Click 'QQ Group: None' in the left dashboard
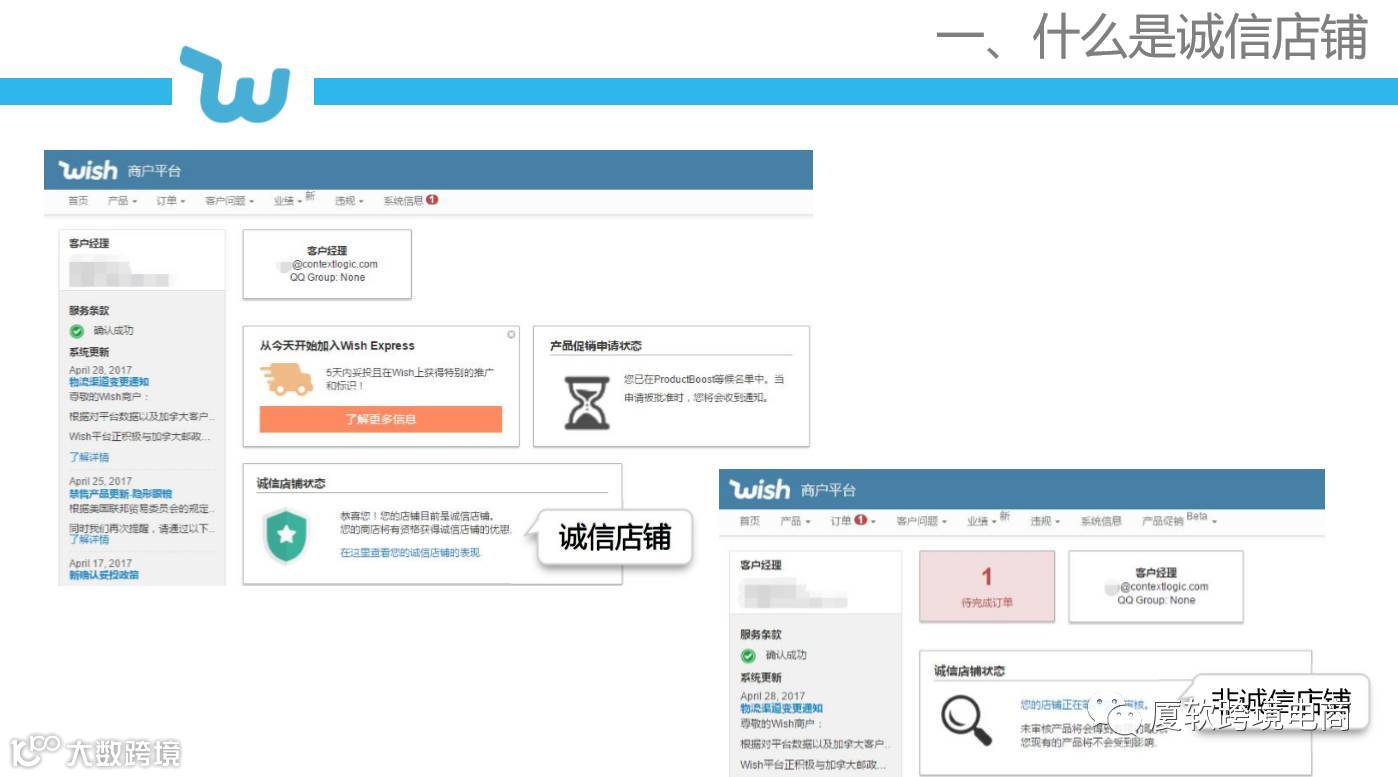 coord(327,278)
